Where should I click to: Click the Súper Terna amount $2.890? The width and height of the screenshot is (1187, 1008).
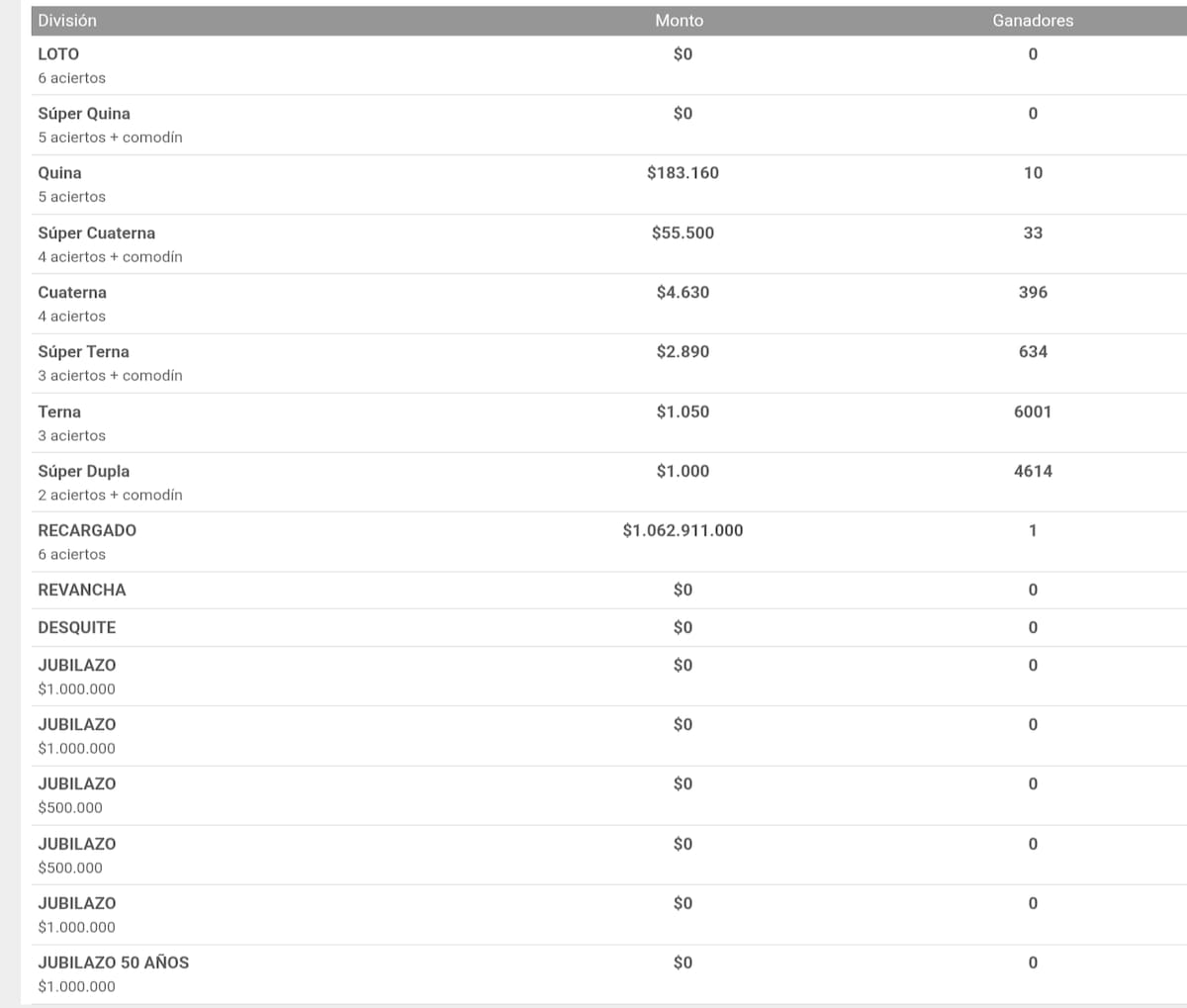[683, 352]
